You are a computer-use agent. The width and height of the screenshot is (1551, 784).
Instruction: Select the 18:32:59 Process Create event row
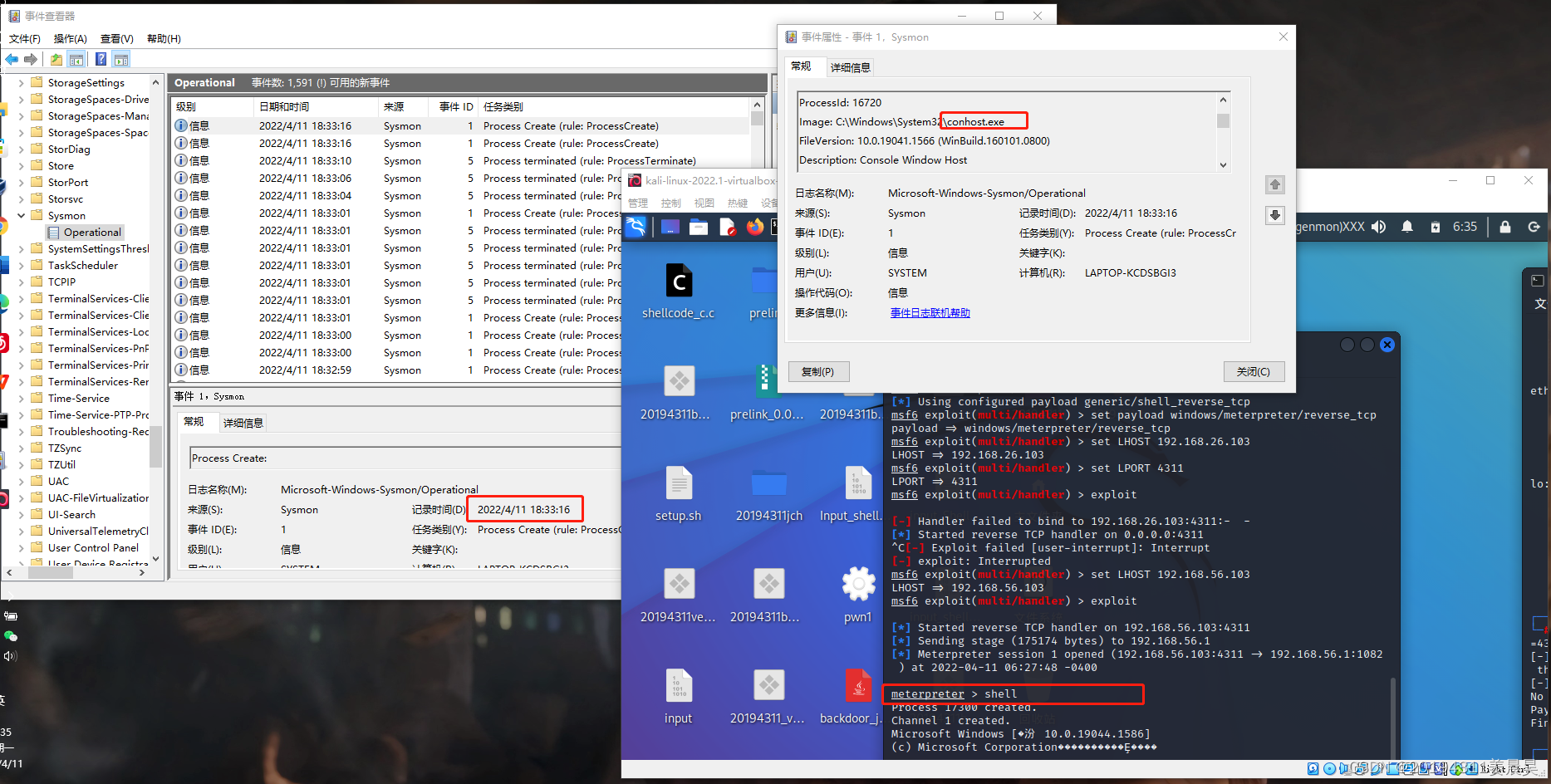pos(397,370)
